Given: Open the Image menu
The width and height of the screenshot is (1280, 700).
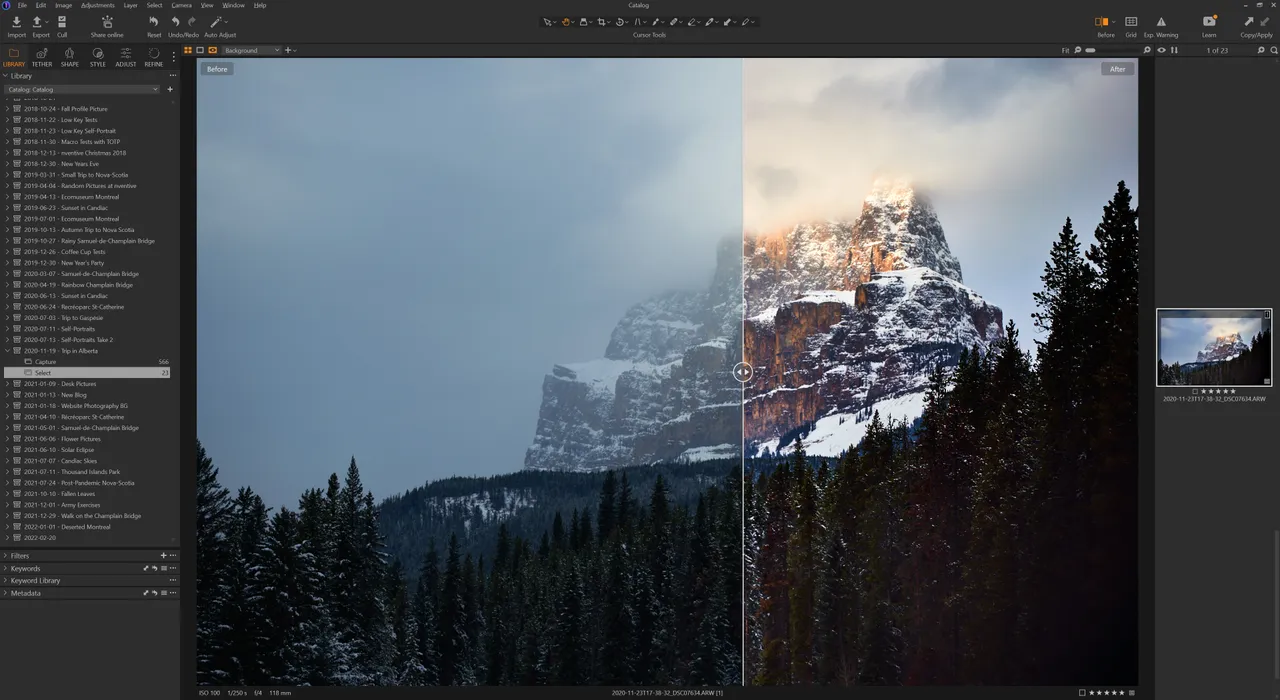Looking at the screenshot, I should coord(62,5).
